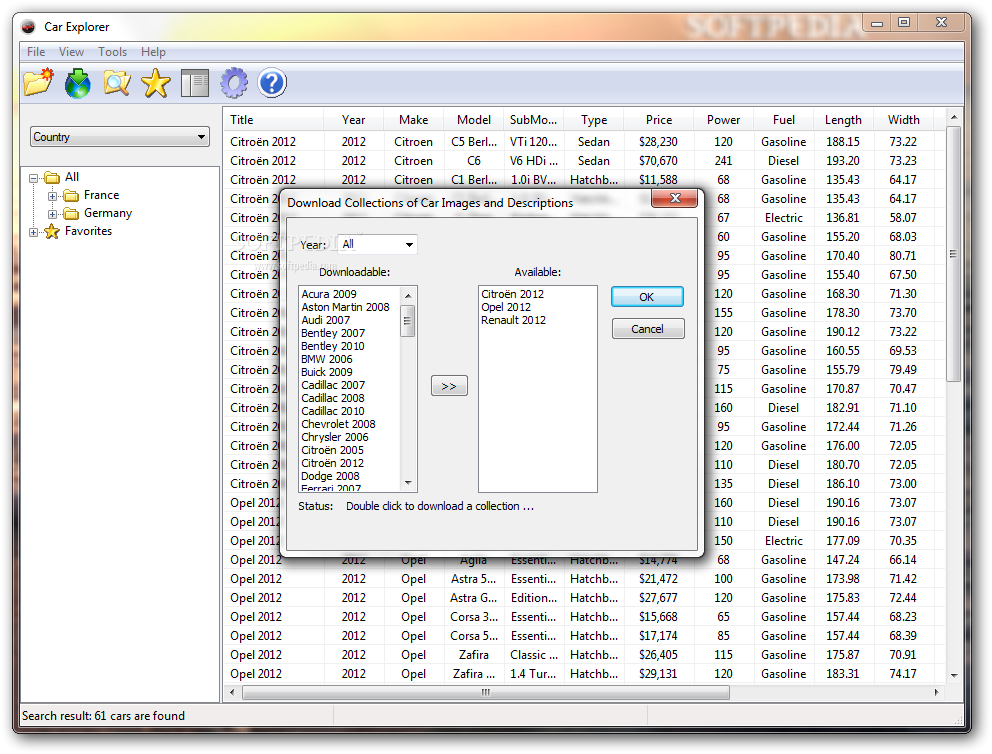Click the main table horizontal scrollbar thumb

tap(486, 693)
